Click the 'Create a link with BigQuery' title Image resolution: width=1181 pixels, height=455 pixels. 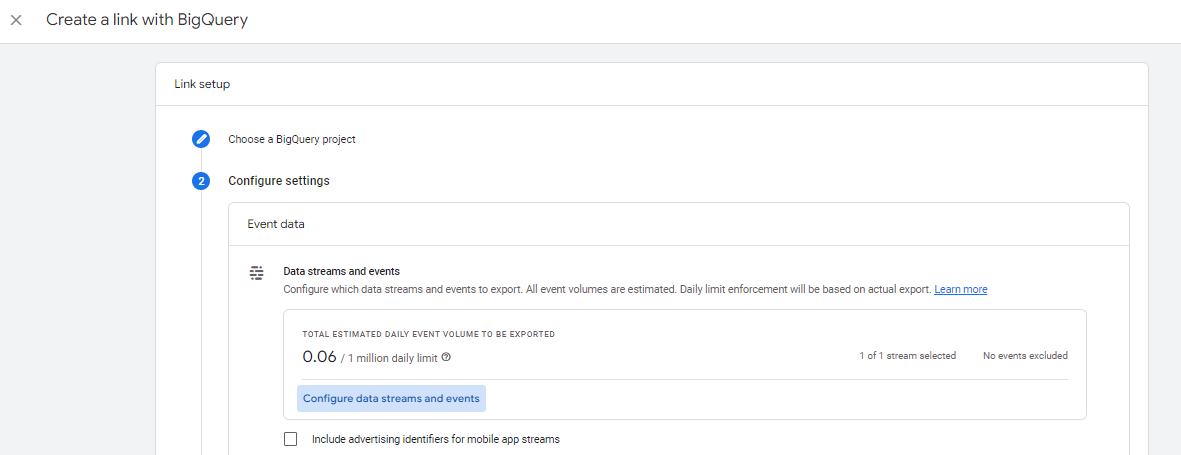coord(147,20)
